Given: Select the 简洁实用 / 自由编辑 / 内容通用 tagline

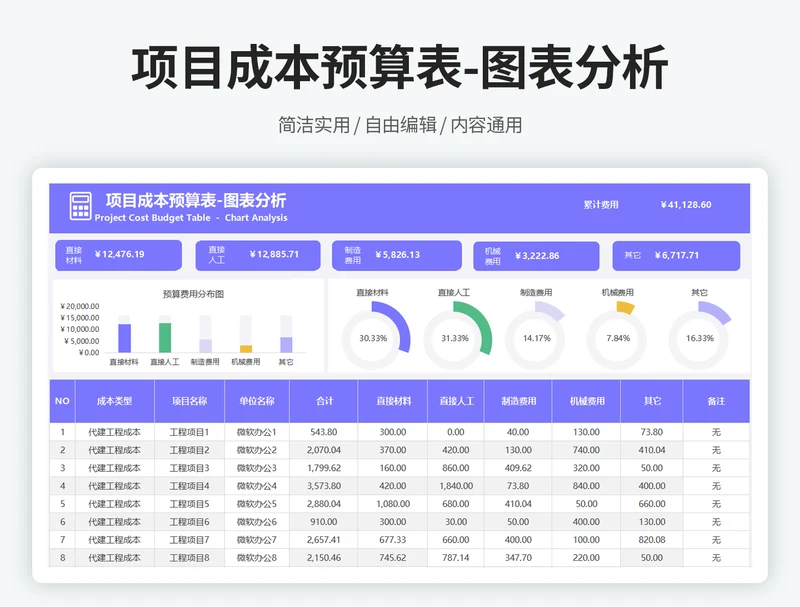Looking at the screenshot, I should [x=400, y=125].
